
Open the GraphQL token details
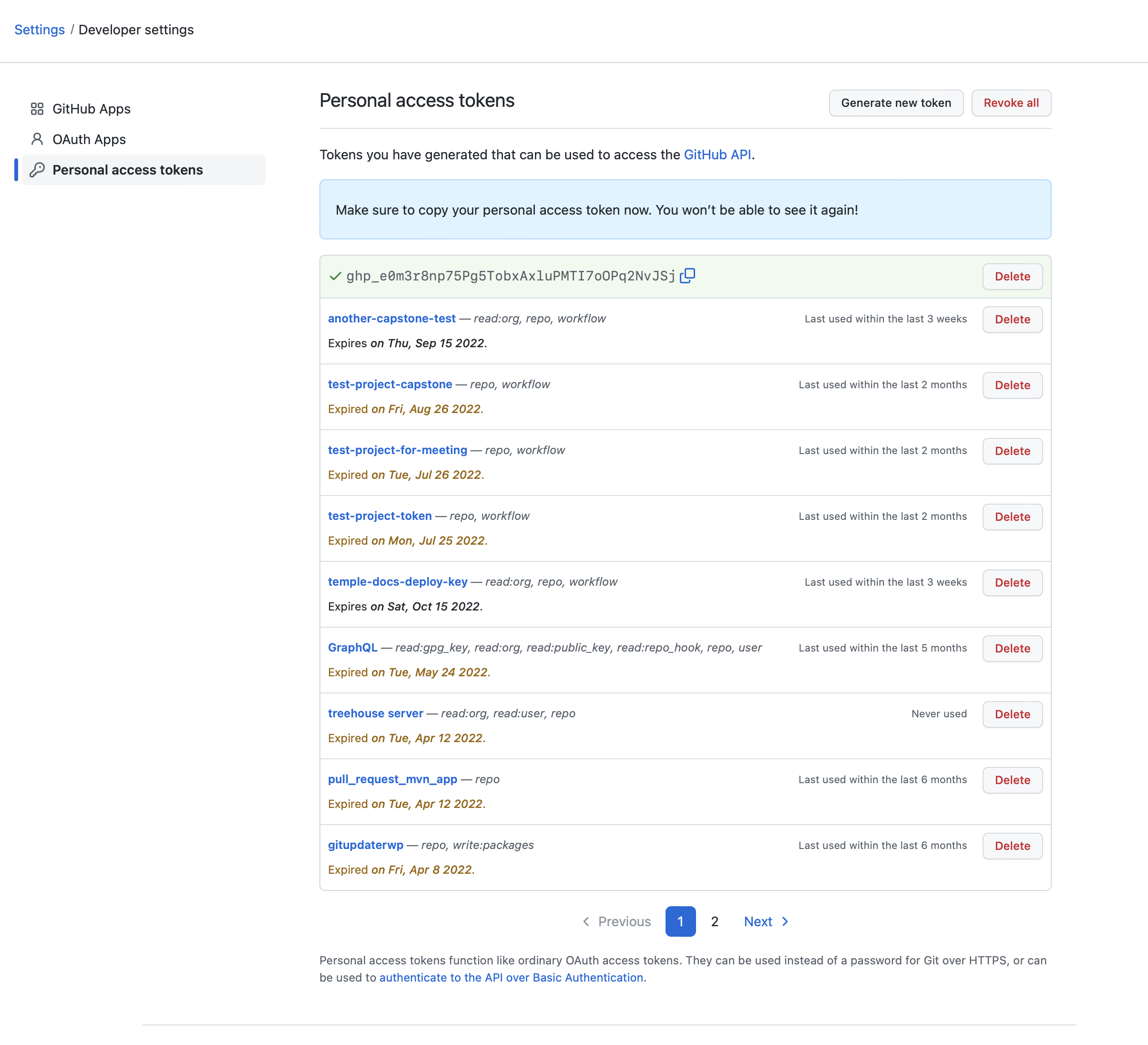[352, 647]
